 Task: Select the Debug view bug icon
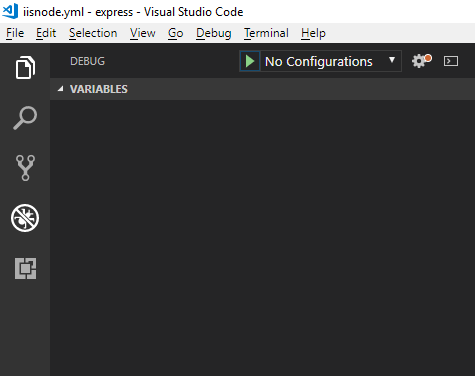click(x=25, y=218)
